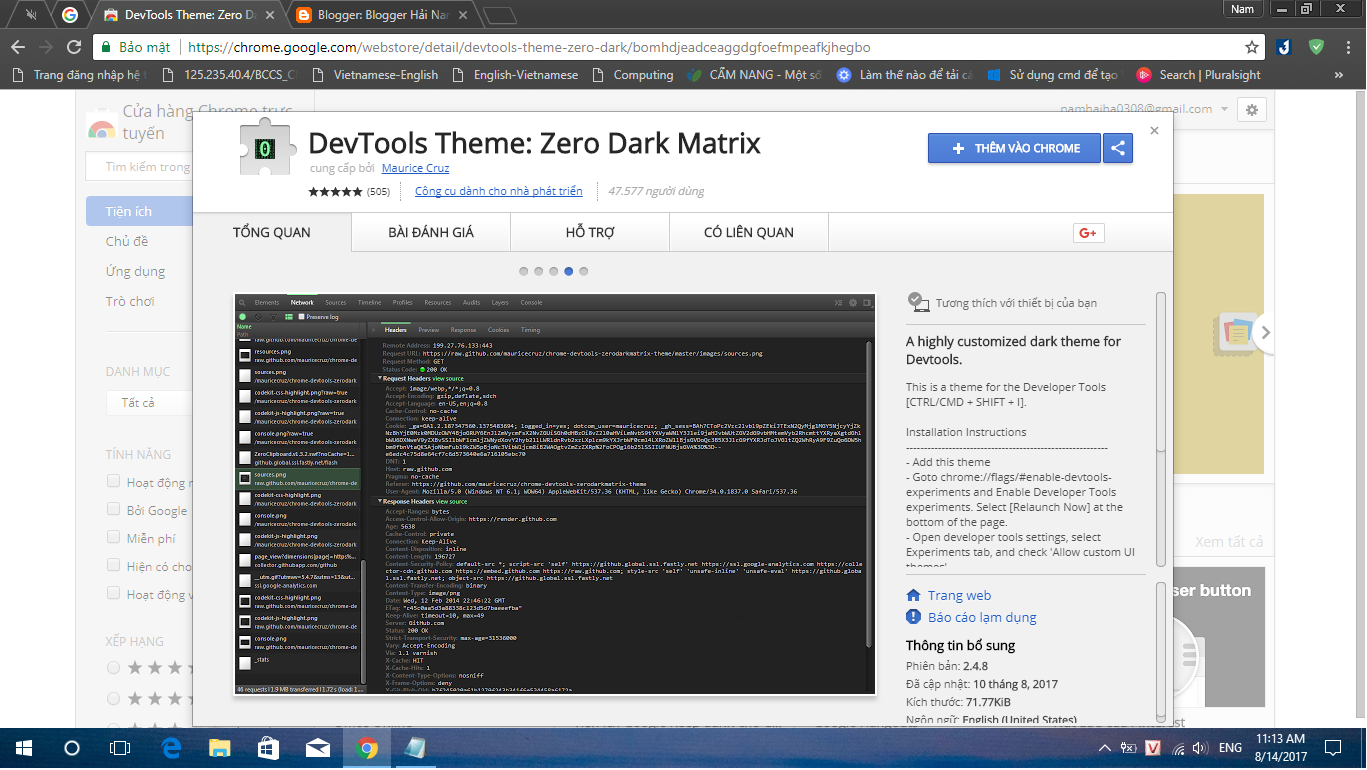The image size is (1367, 770).
Task: Open the Wi-Fi network tray icon
Action: coord(1177,748)
